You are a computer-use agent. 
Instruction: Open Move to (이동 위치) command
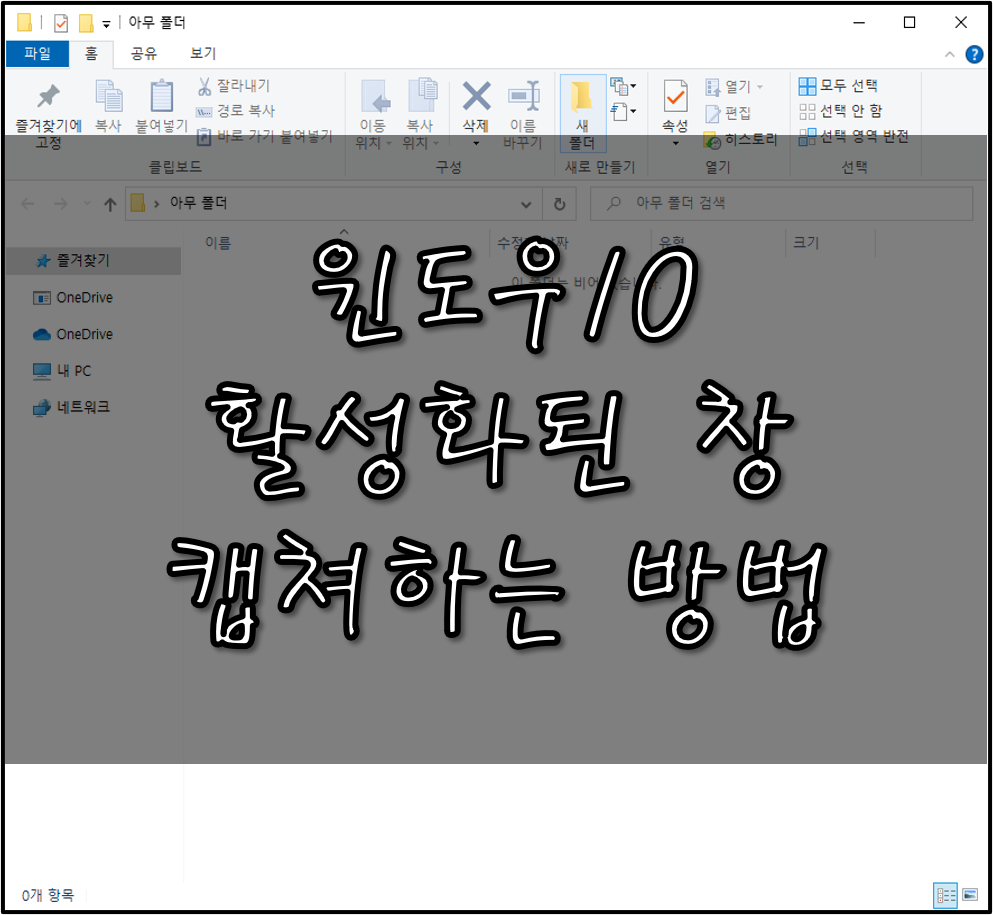373,115
